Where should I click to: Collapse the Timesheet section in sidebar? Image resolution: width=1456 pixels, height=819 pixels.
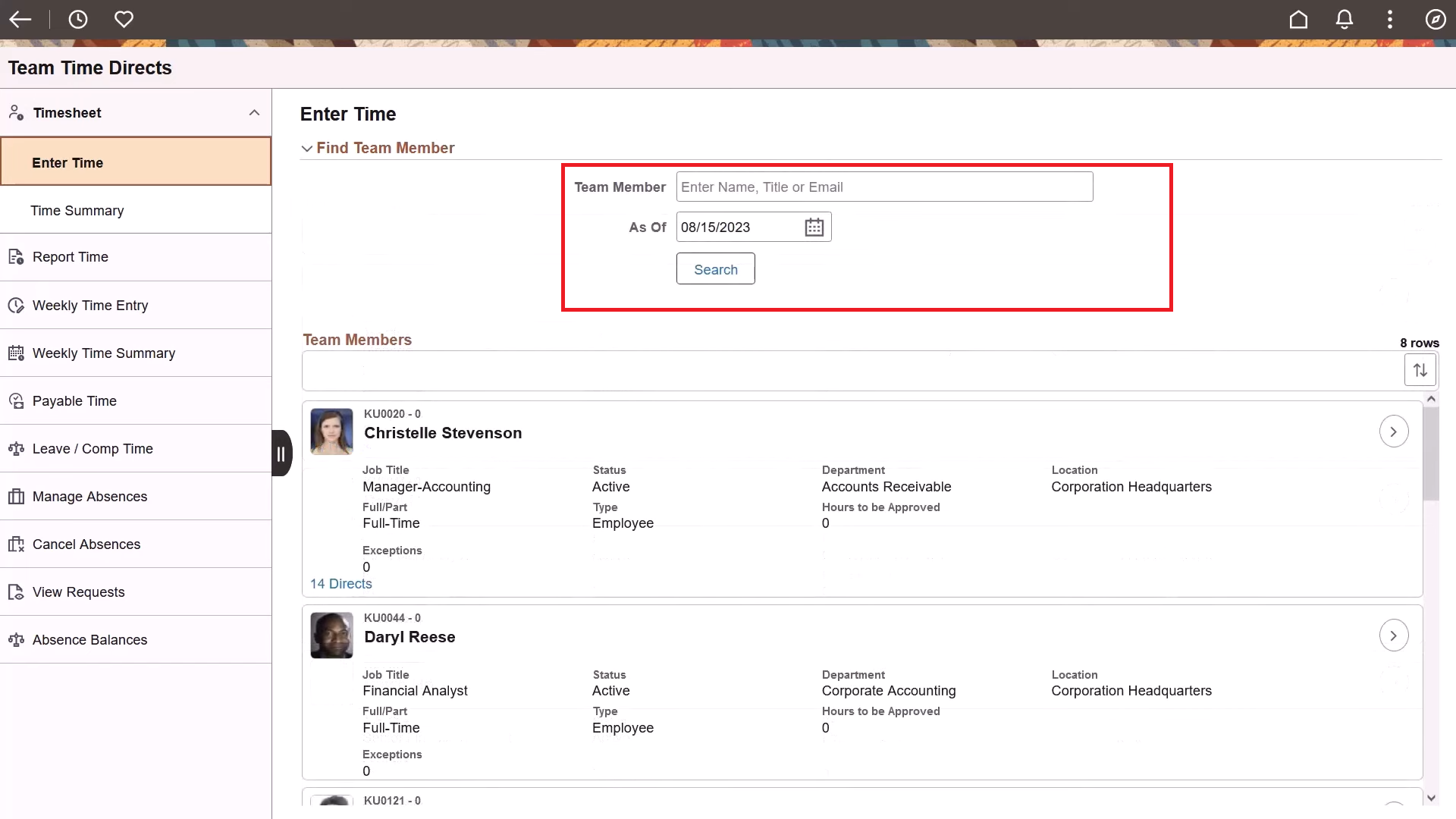coord(254,112)
